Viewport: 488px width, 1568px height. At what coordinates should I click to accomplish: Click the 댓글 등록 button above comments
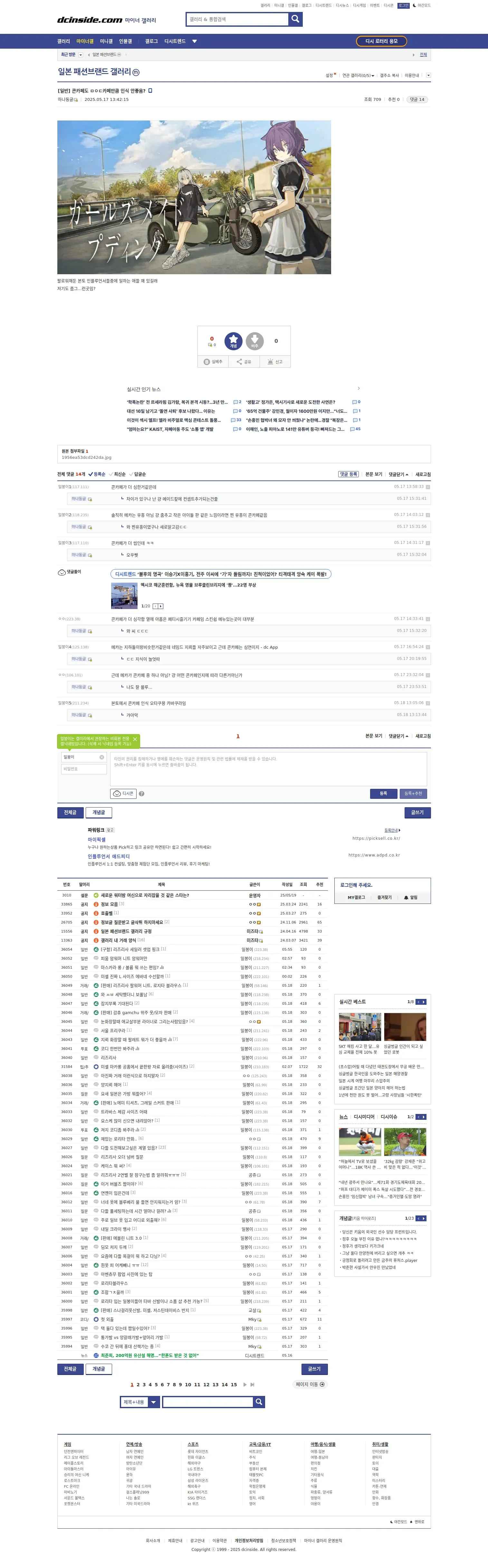coord(349,474)
